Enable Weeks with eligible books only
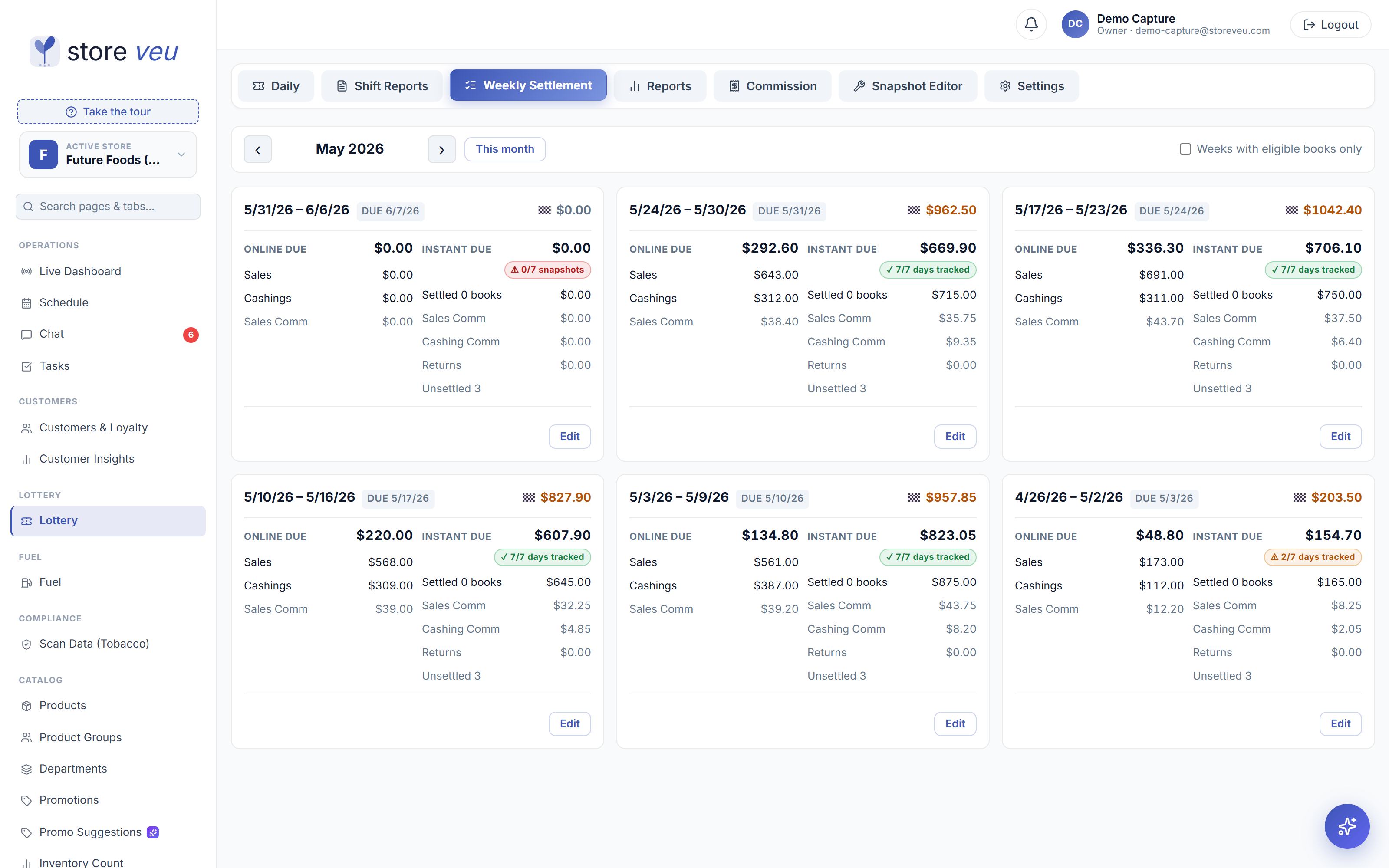The width and height of the screenshot is (1389, 868). point(1185,149)
